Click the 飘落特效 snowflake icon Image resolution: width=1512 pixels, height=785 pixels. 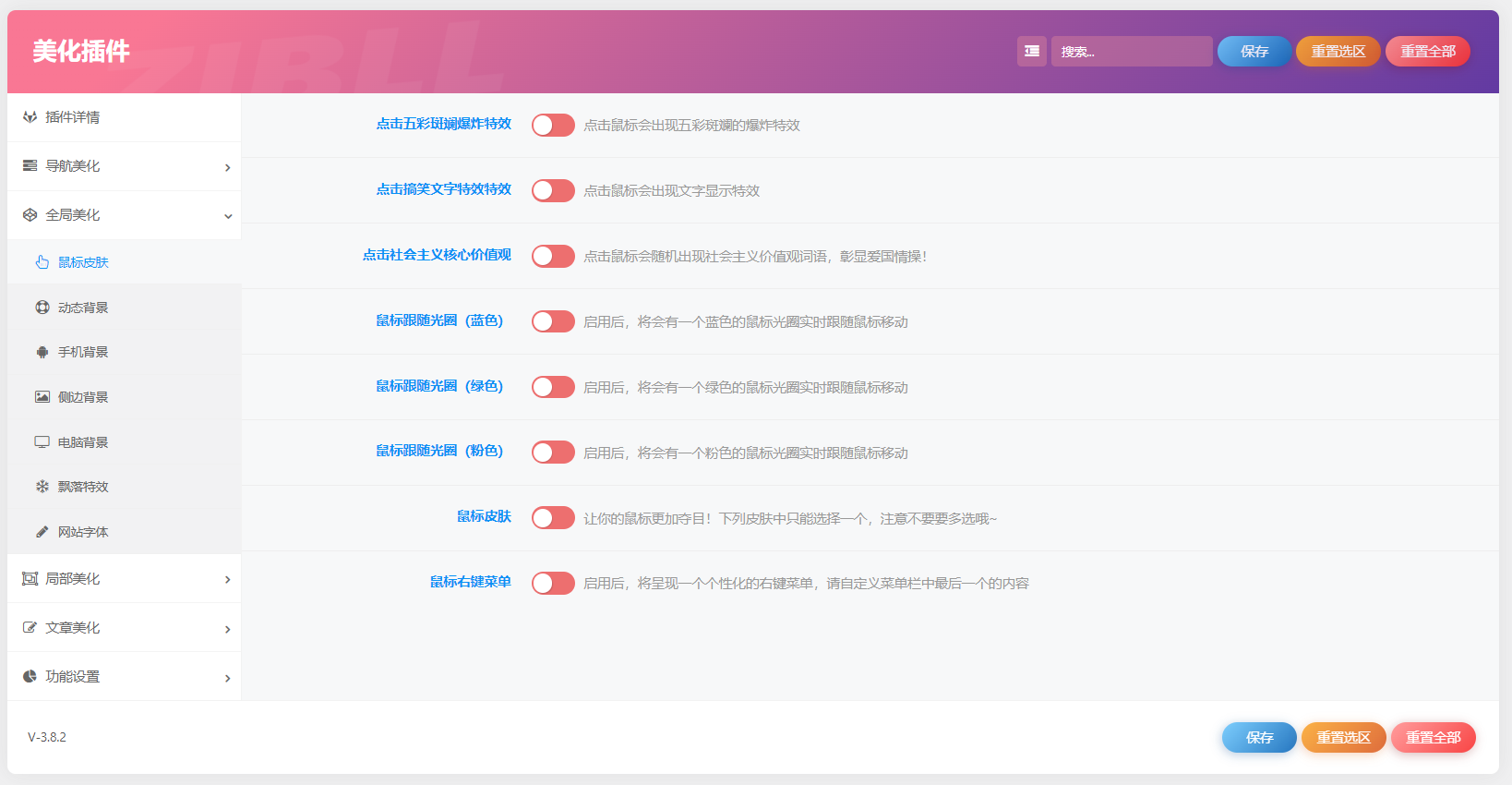tap(42, 487)
